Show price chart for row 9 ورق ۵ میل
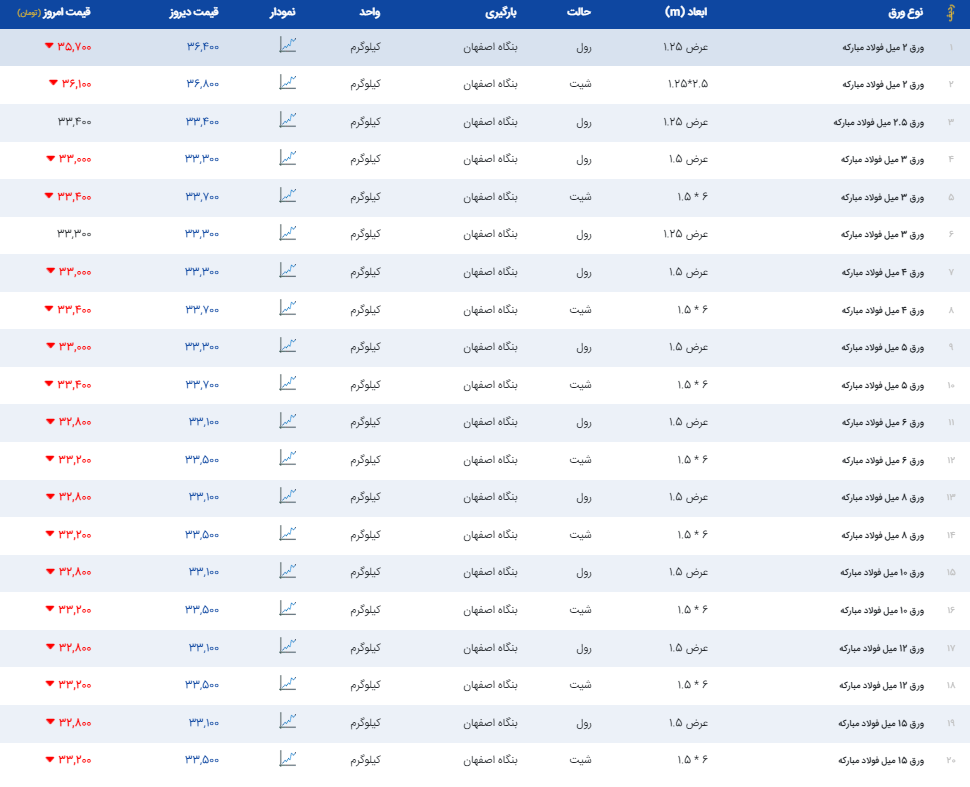The width and height of the screenshot is (970, 787). pyautogui.click(x=287, y=345)
